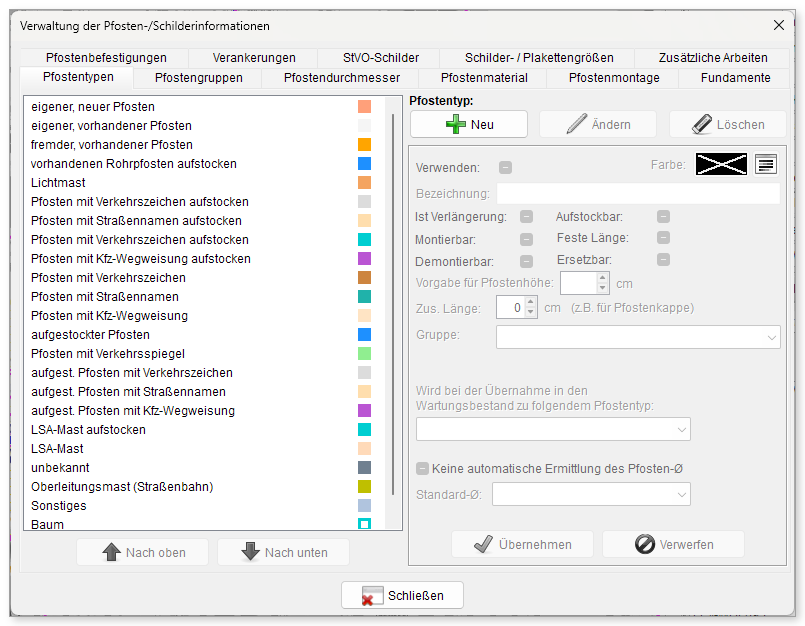Click the Ändern button label
This screenshot has width=805, height=626.
pyautogui.click(x=611, y=125)
